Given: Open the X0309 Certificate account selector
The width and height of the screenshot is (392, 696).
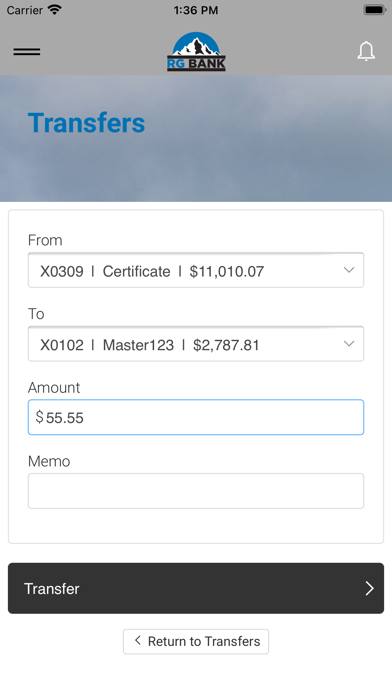Looking at the screenshot, I should 196,270.
